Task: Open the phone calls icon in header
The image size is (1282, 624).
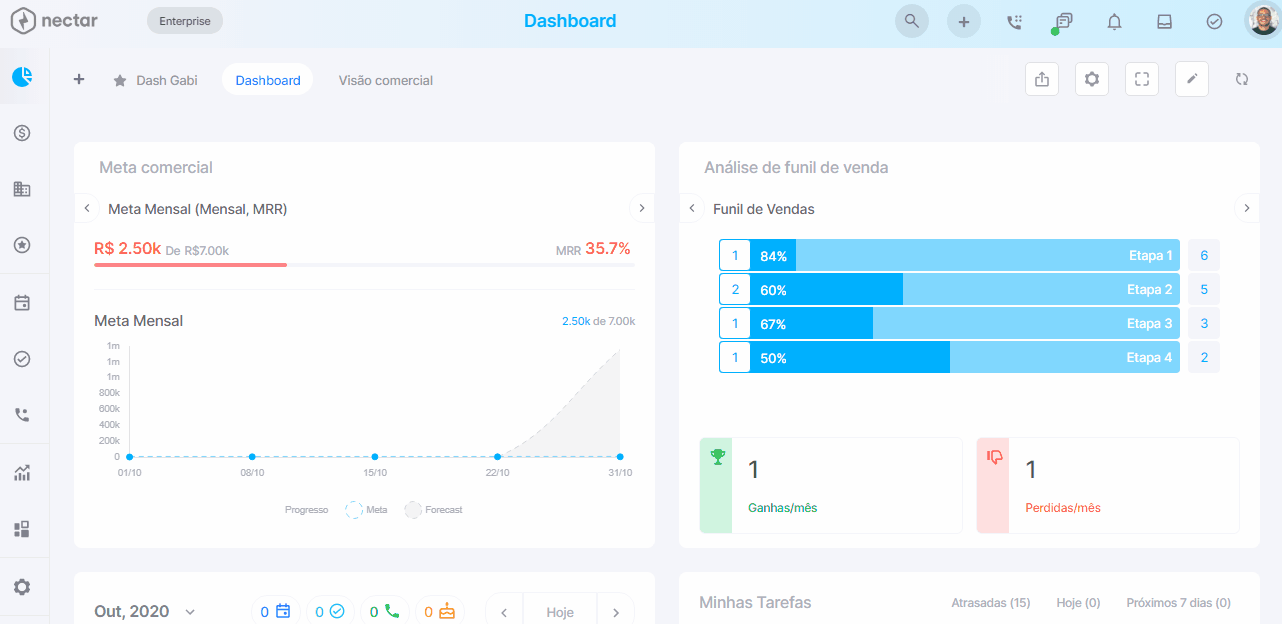Action: click(x=1014, y=21)
